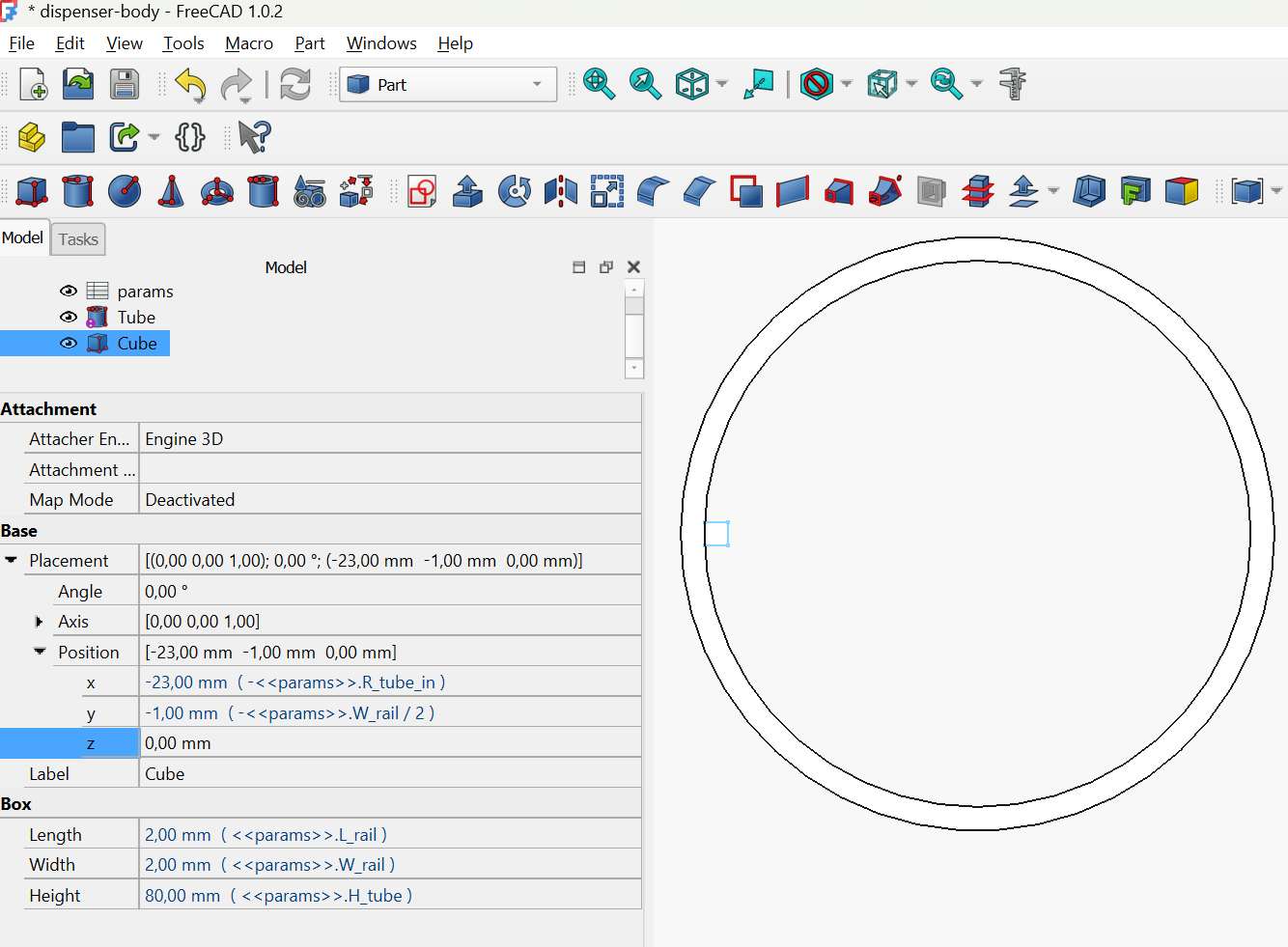Open the dropdown arrow beside the offset tool
The height and width of the screenshot is (947, 1288).
coord(1053,191)
